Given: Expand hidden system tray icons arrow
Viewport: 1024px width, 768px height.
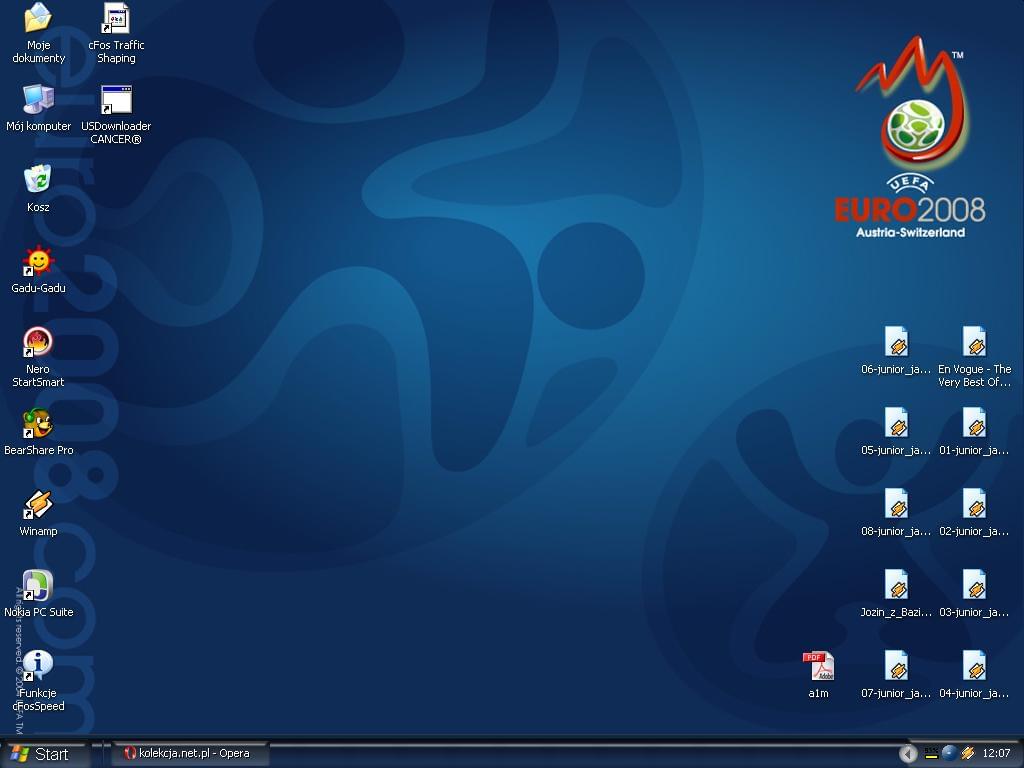Looking at the screenshot, I should pyautogui.click(x=908, y=754).
